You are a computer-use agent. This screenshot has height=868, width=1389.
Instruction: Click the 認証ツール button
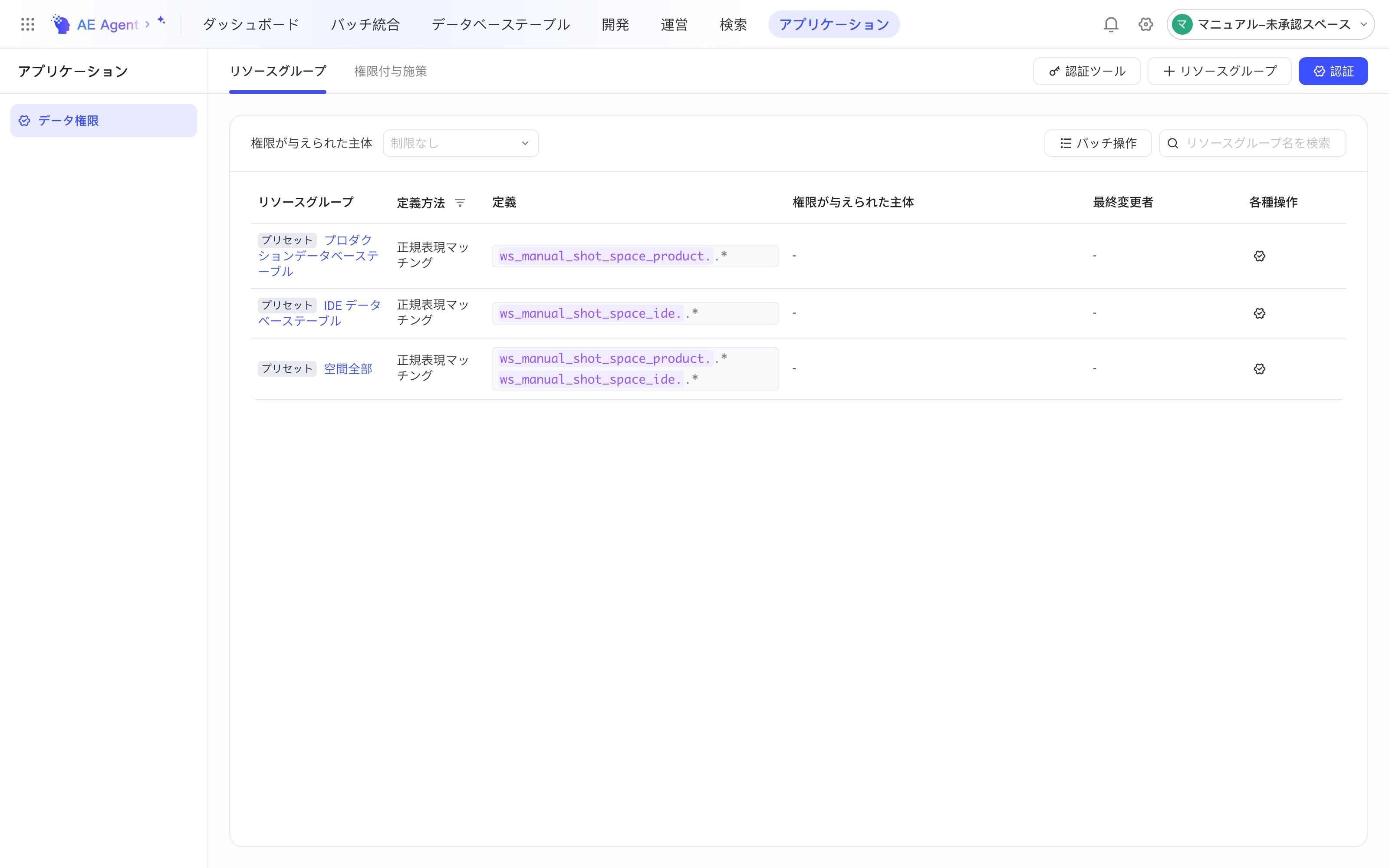(1086, 71)
